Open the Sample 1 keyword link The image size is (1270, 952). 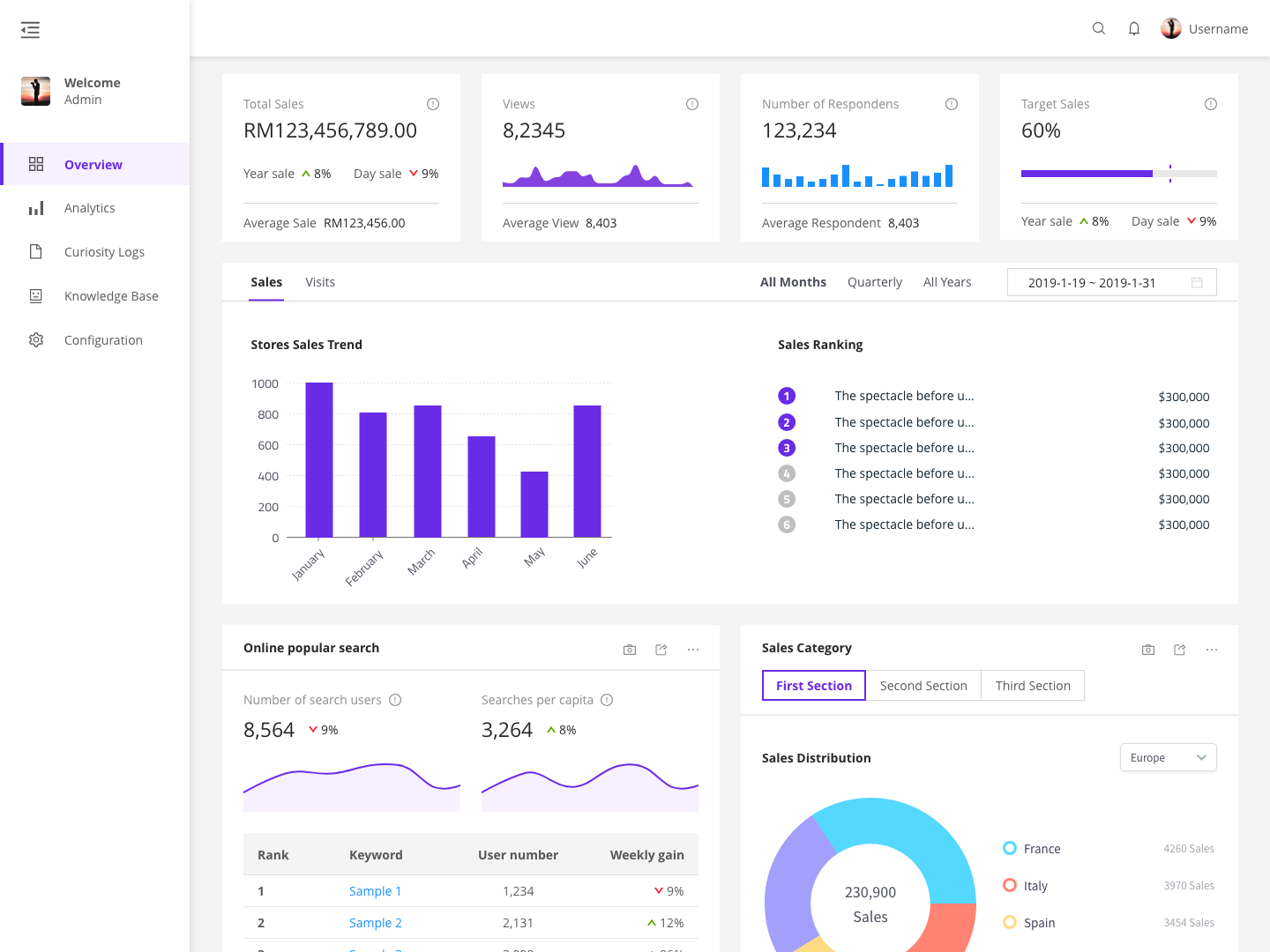pos(375,890)
